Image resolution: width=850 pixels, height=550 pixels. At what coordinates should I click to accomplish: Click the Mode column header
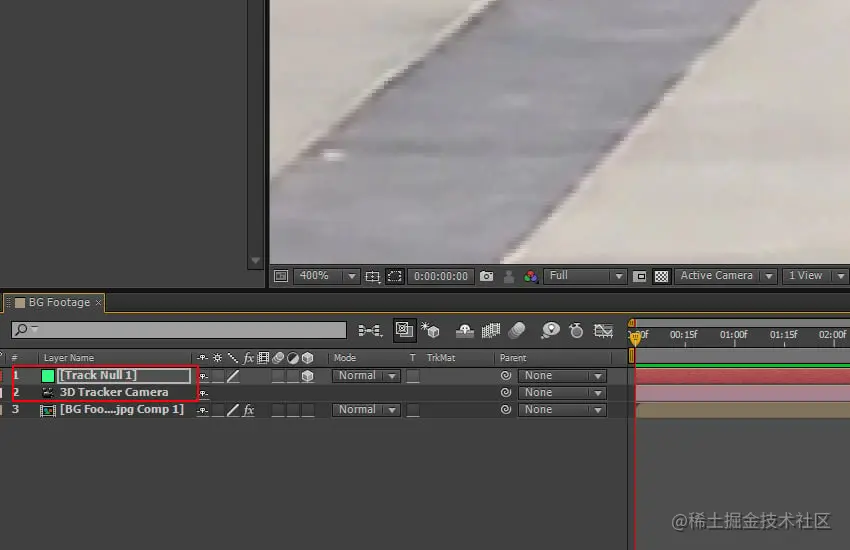(x=345, y=358)
